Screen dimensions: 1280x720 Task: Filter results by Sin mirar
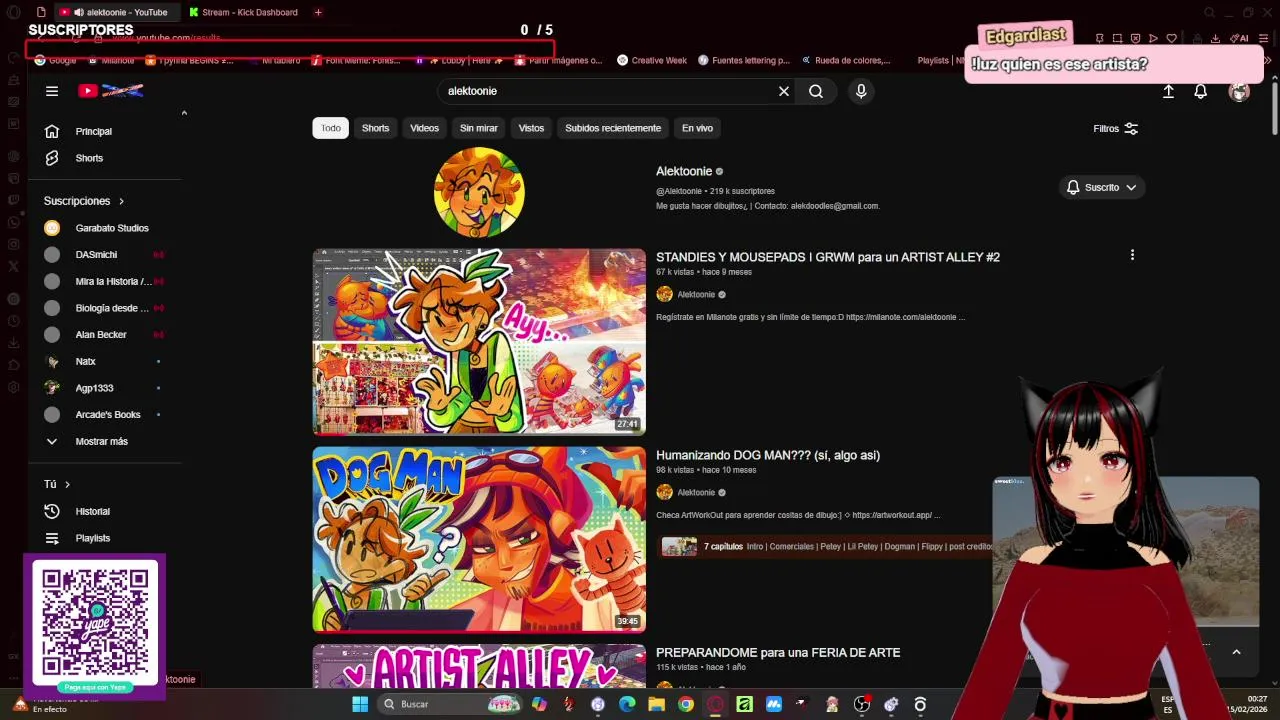point(479,128)
